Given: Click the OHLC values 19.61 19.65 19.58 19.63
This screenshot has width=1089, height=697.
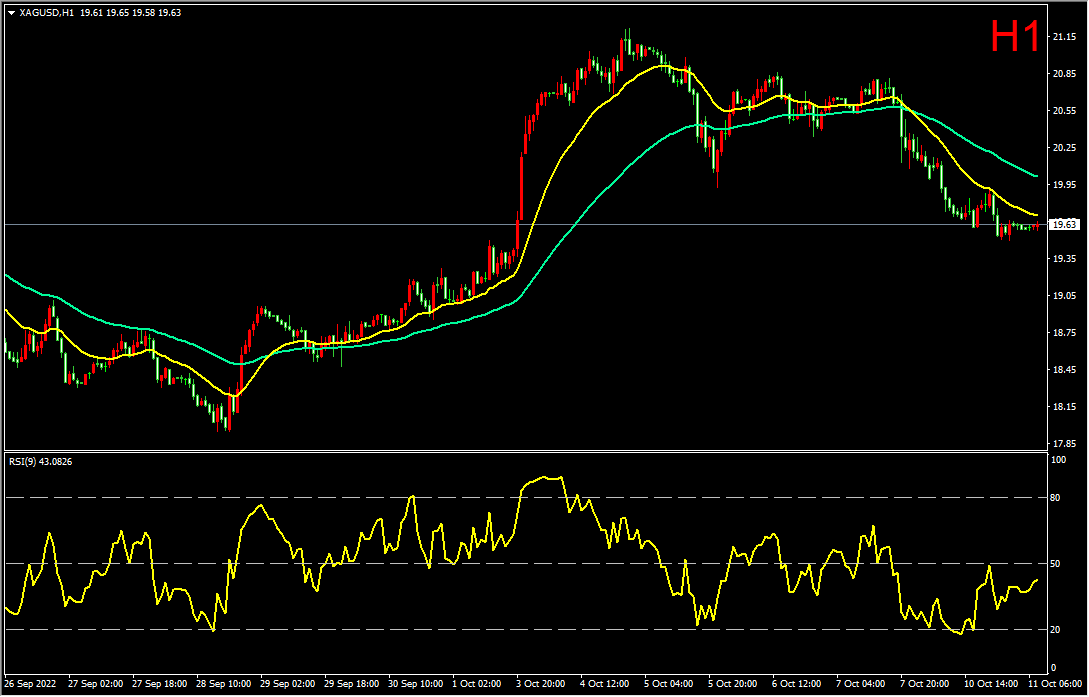Looking at the screenshot, I should tap(131, 12).
